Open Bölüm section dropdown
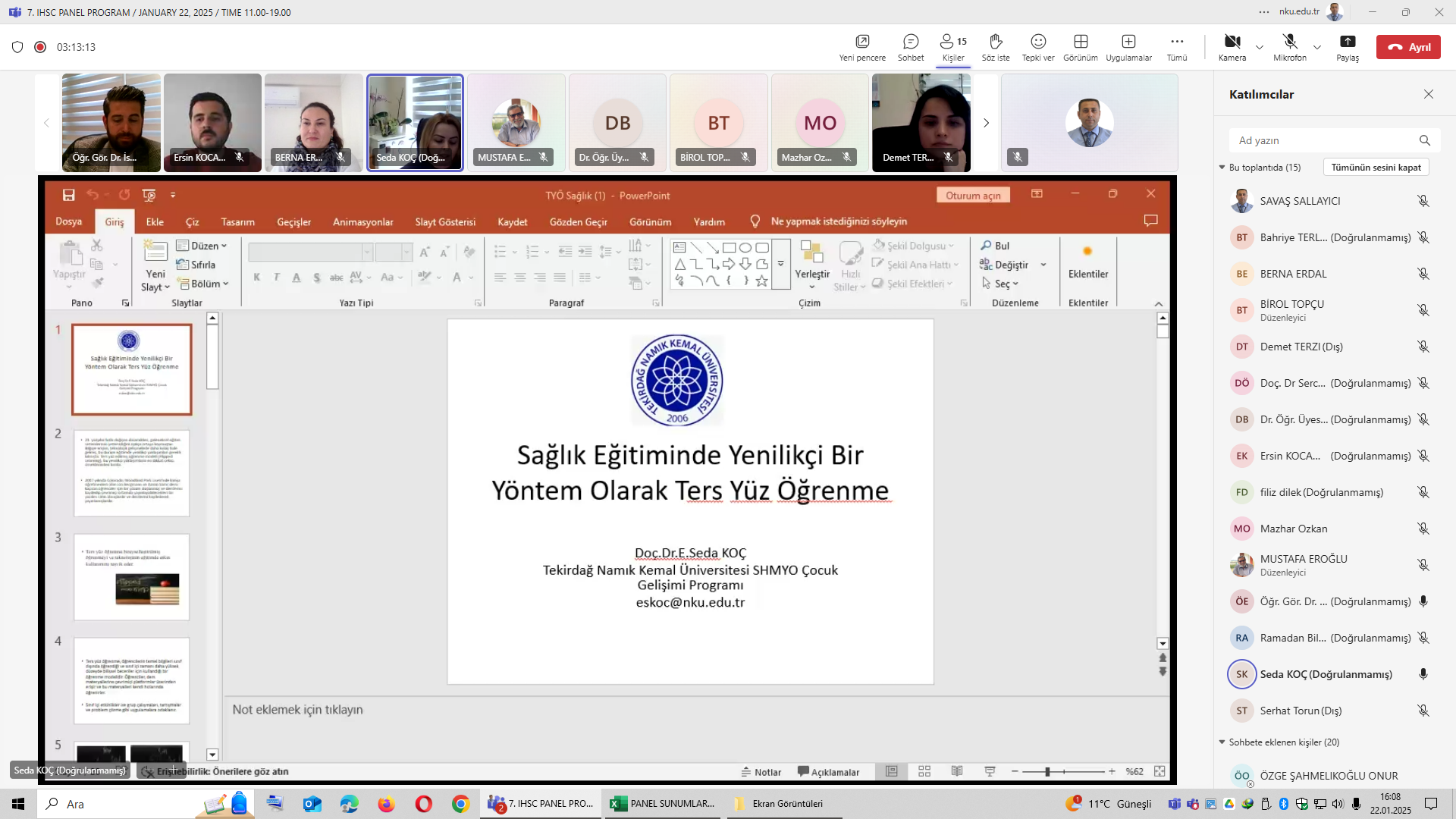 202,284
